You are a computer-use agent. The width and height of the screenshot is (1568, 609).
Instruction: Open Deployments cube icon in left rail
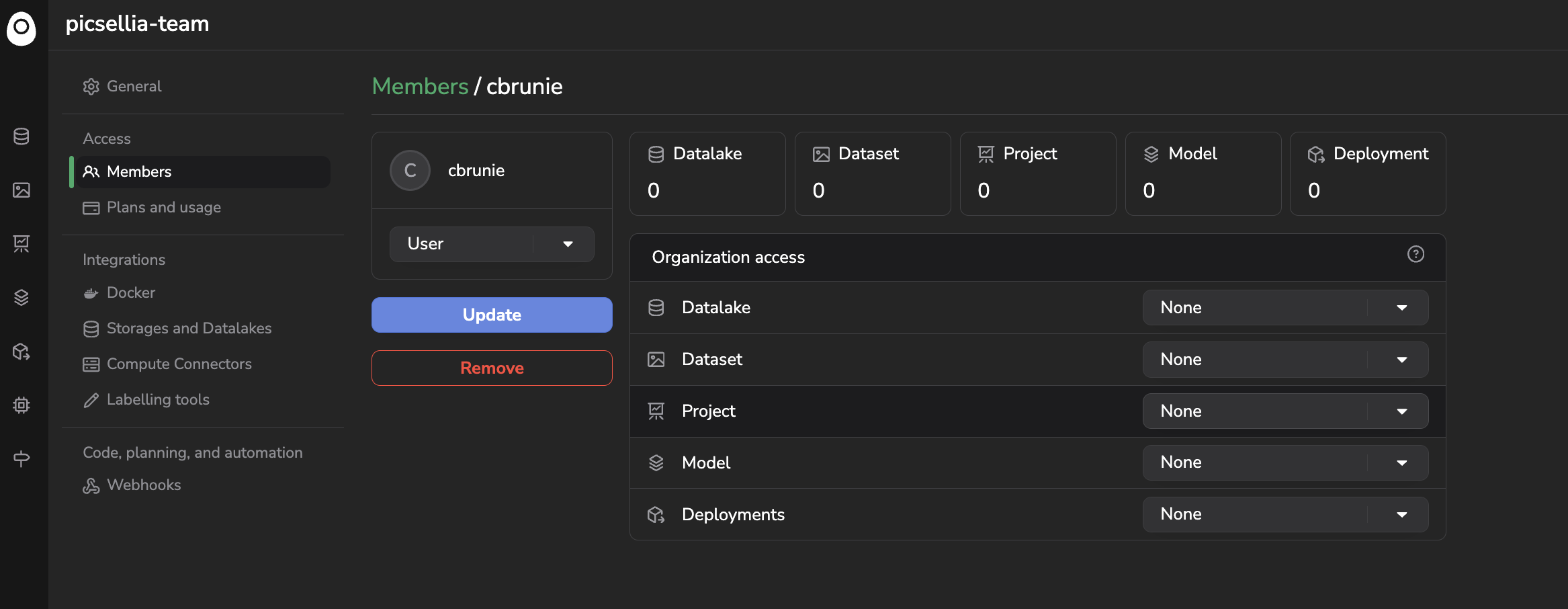pos(21,352)
